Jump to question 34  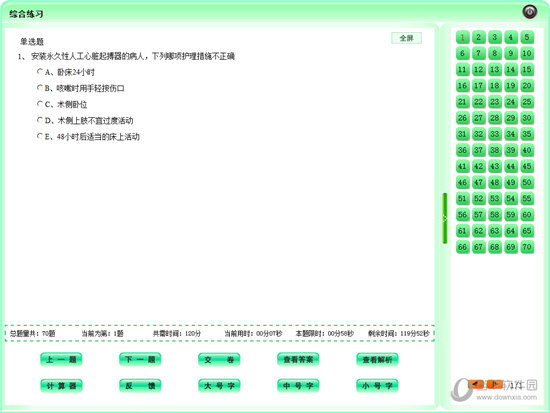pos(511,134)
